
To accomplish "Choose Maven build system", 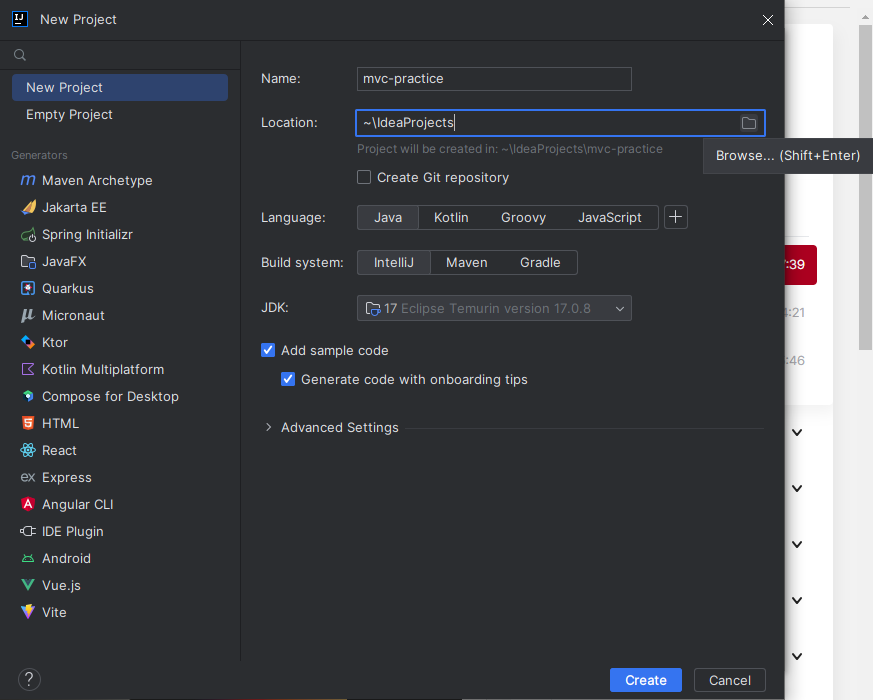I will click(467, 263).
